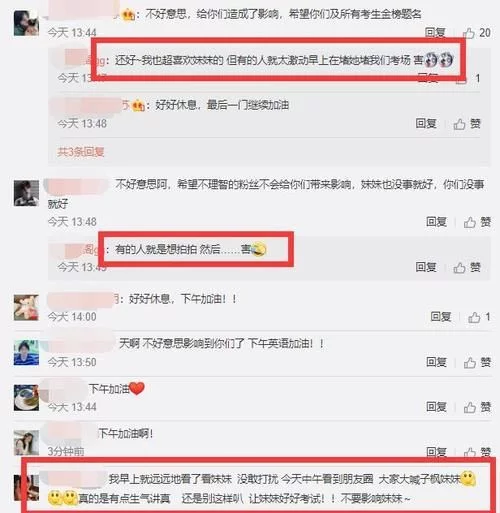This screenshot has height=513, width=500.
Task: Open avatar of the 下午加油啊 commenter
Action: click(26, 443)
